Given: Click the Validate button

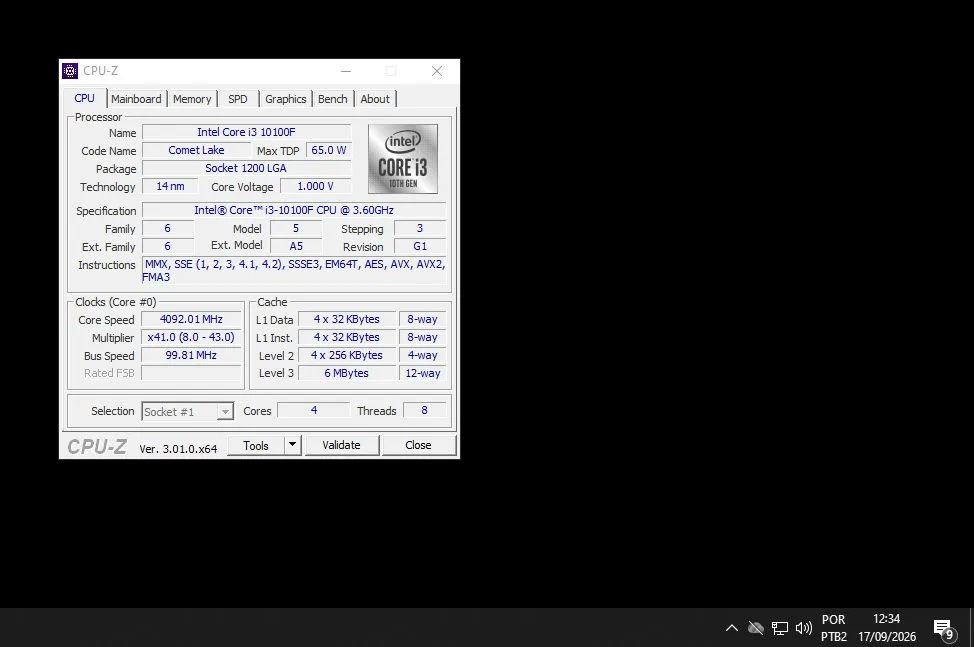Looking at the screenshot, I should (x=342, y=445).
